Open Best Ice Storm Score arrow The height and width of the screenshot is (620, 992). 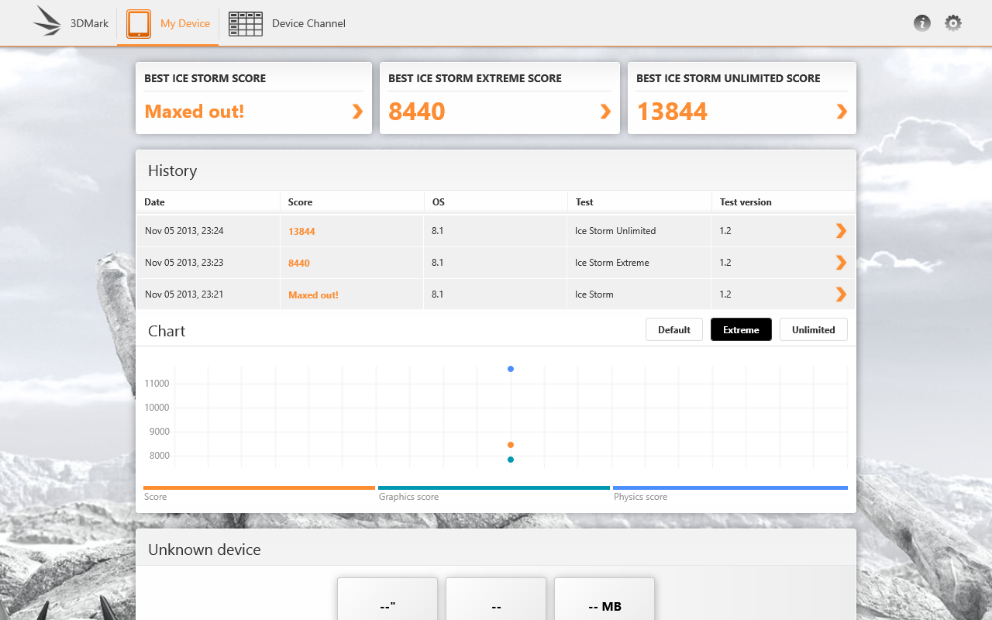click(x=357, y=111)
